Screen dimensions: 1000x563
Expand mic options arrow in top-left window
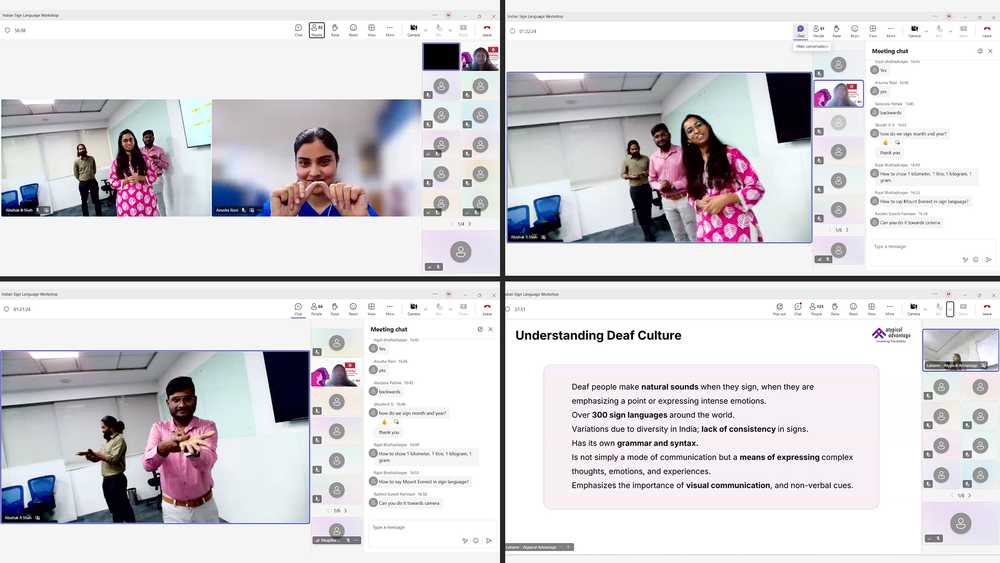coord(450,30)
